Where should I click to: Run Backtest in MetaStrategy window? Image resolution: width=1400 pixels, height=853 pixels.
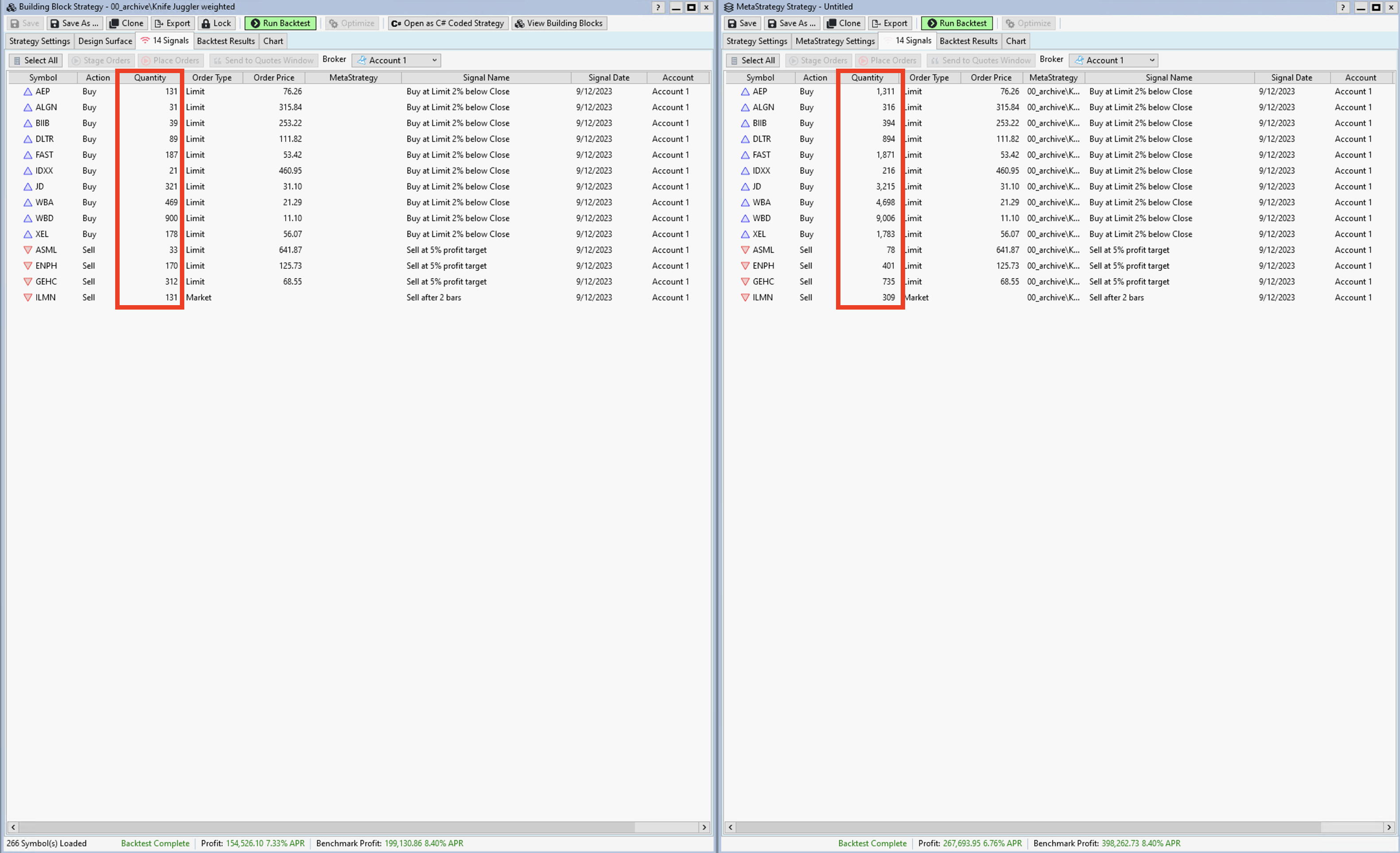point(957,23)
